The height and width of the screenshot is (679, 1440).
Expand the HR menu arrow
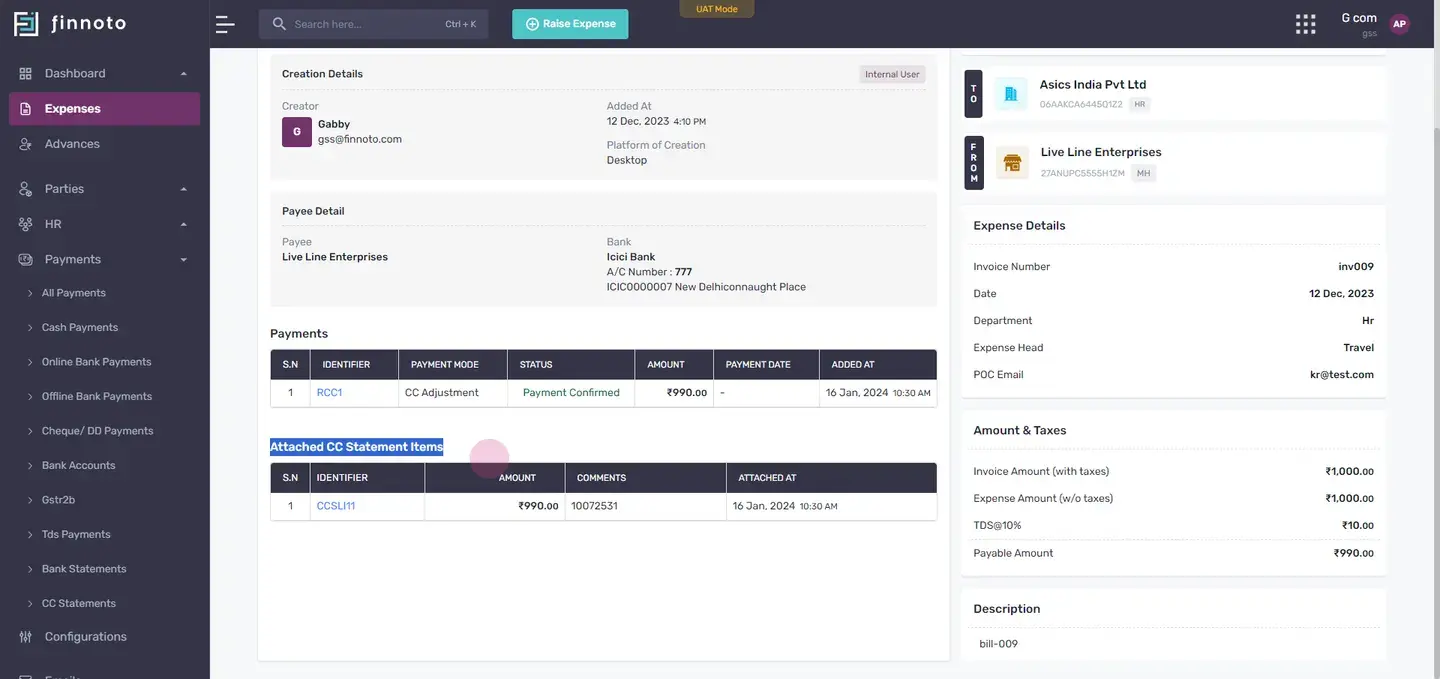pos(184,224)
